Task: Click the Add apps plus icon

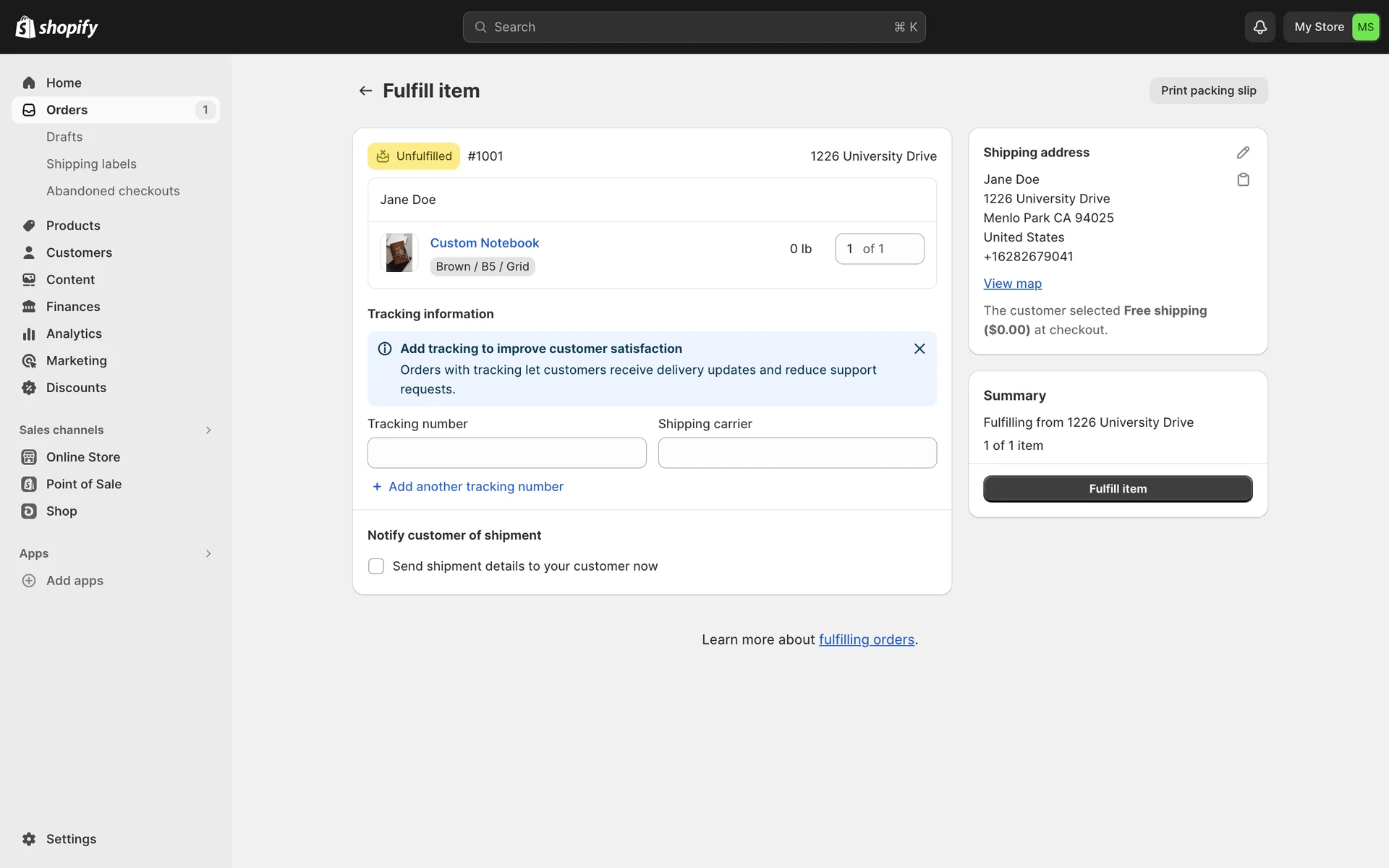Action: [x=29, y=581]
